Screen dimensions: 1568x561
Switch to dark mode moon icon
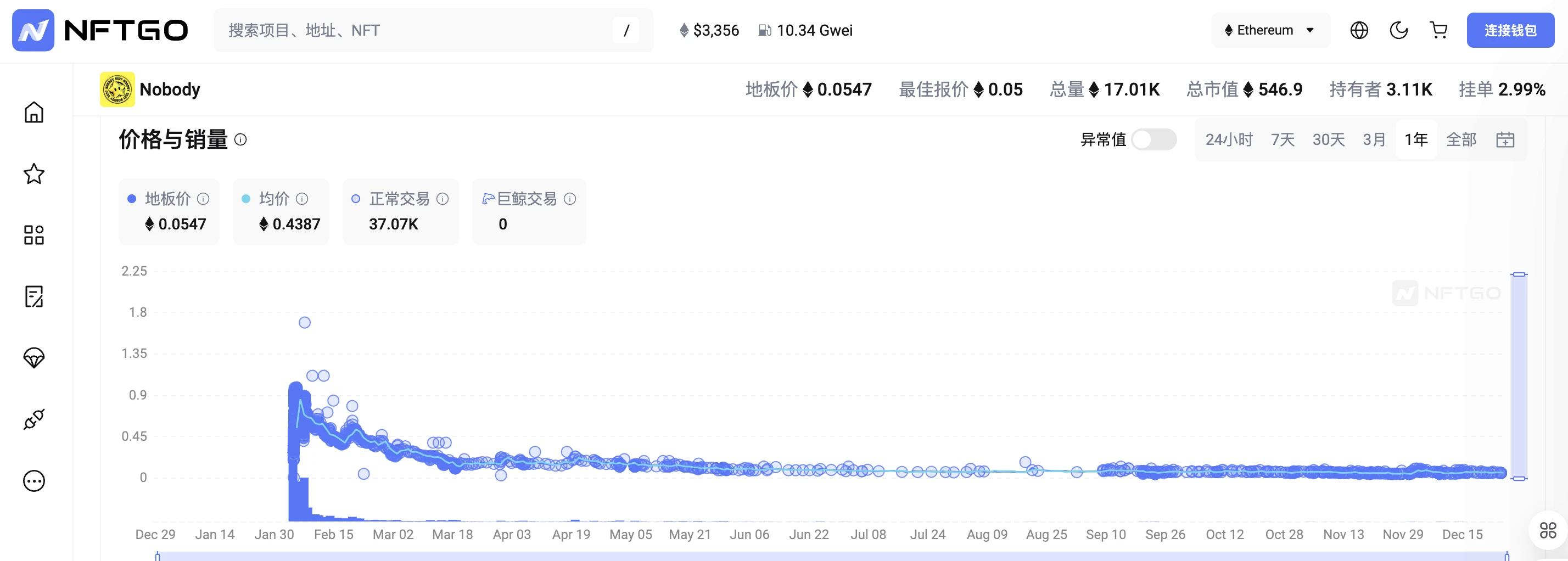1398,30
